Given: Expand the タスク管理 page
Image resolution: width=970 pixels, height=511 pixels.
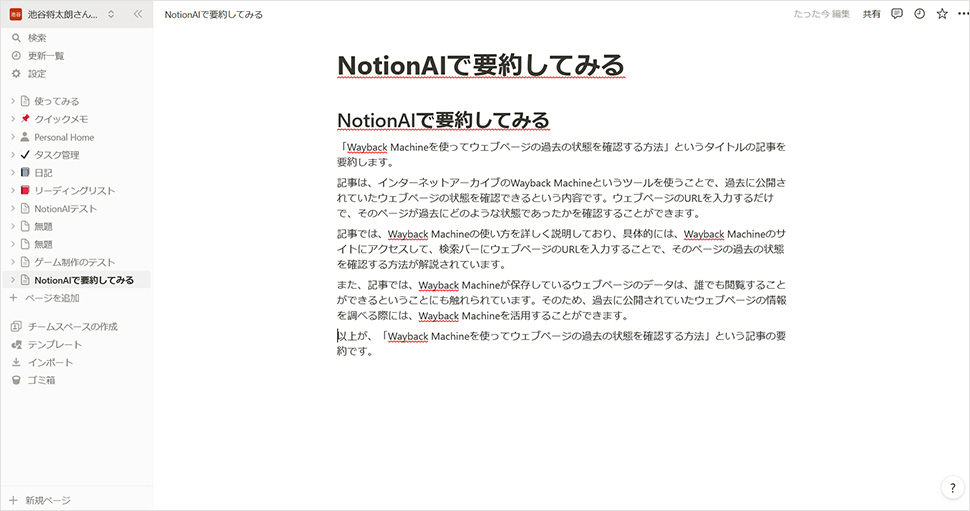Looking at the screenshot, I should (x=12, y=155).
